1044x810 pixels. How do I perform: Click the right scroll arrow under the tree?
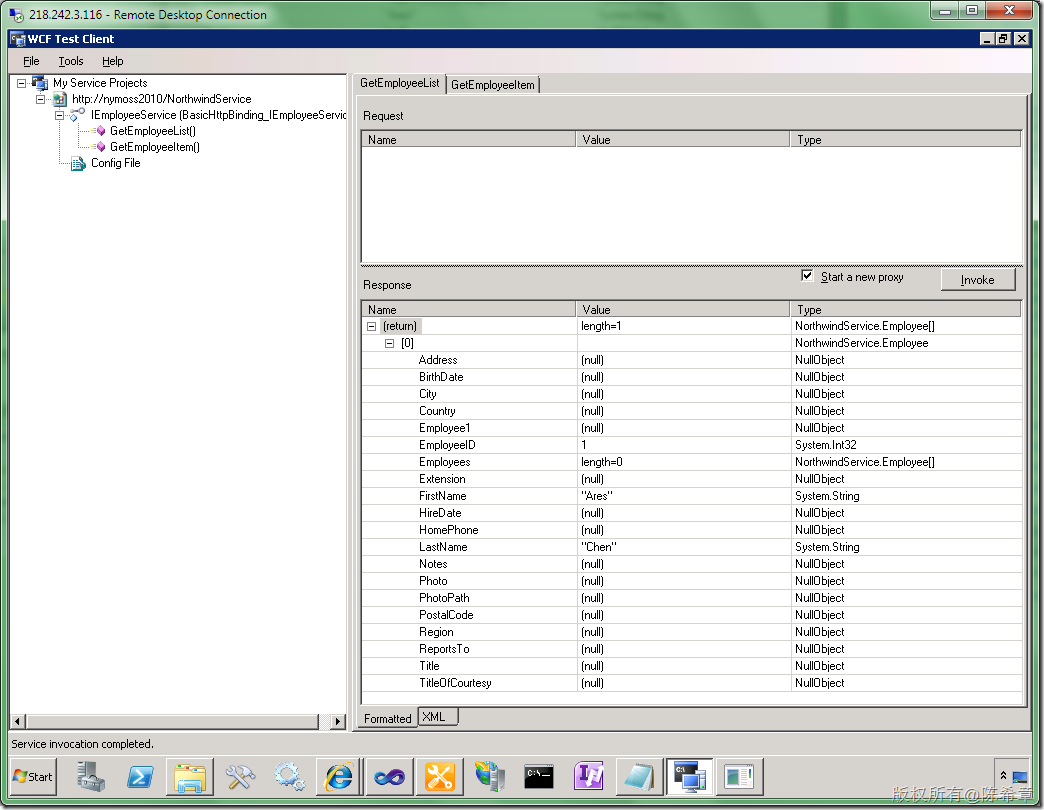pos(338,721)
